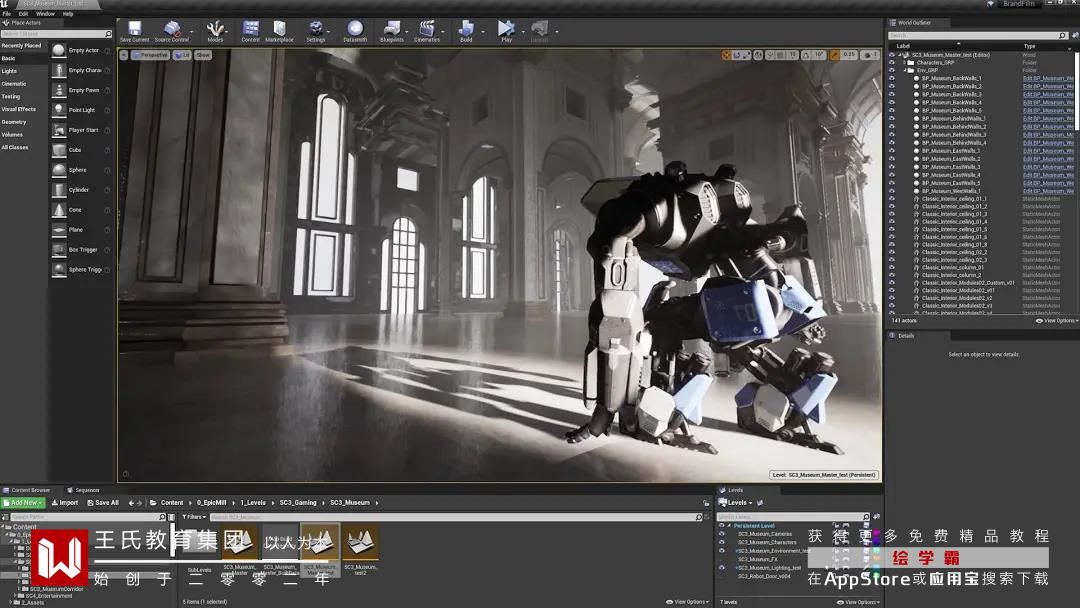Viewport: 1080px width, 608px height.
Task: Open View Options in Content Browser
Action: tap(687, 602)
